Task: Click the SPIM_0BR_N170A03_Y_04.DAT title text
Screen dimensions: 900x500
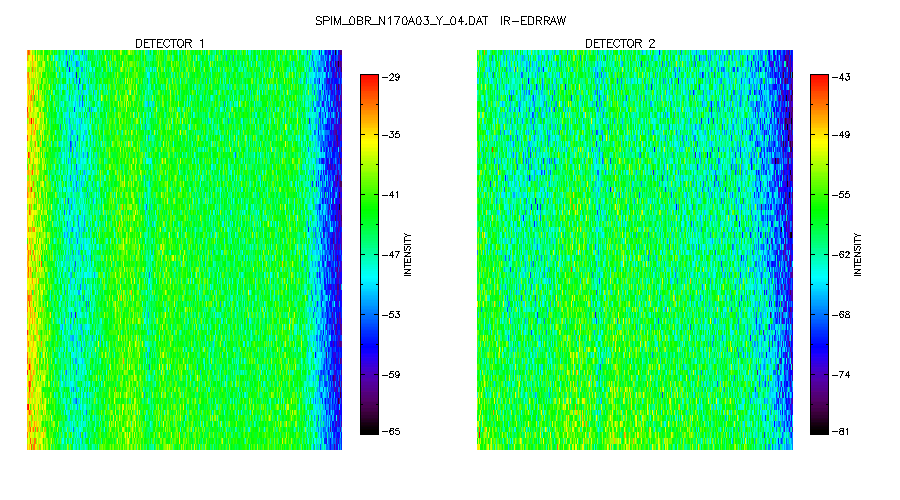Action: tap(401, 21)
